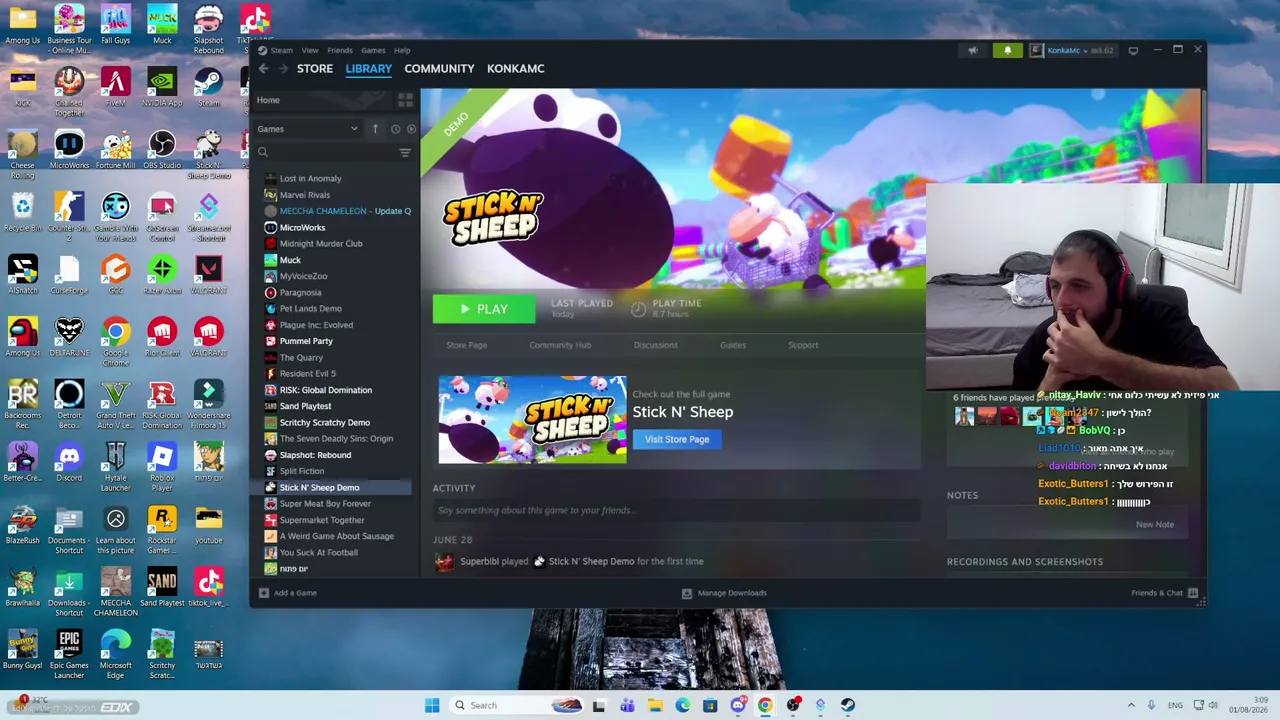Click the activity comment input field
1280x720 pixels.
click(676, 510)
